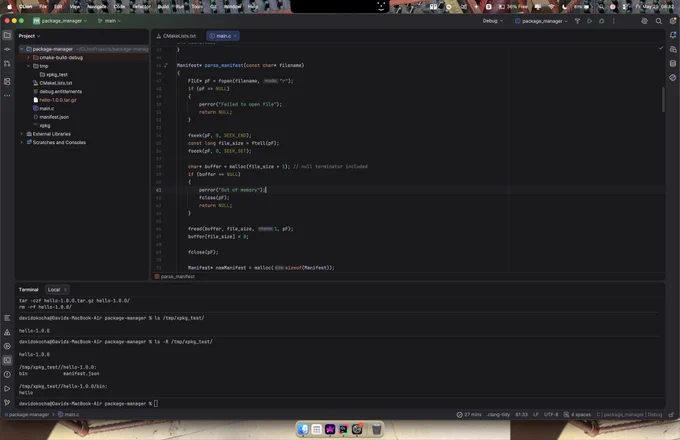Click the parse_manifest breadcrumb below the editor
The image size is (680, 440).
175,277
